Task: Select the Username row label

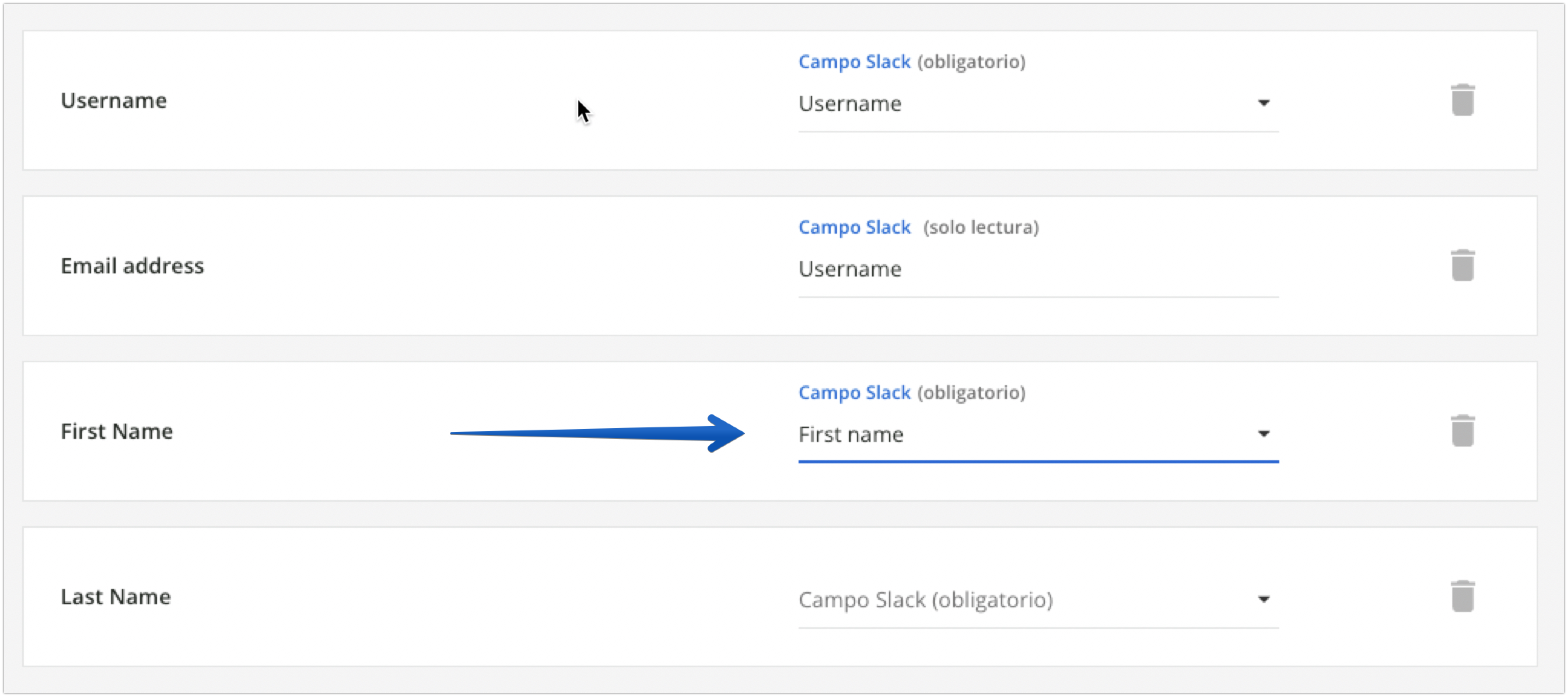Action: pyautogui.click(x=114, y=100)
